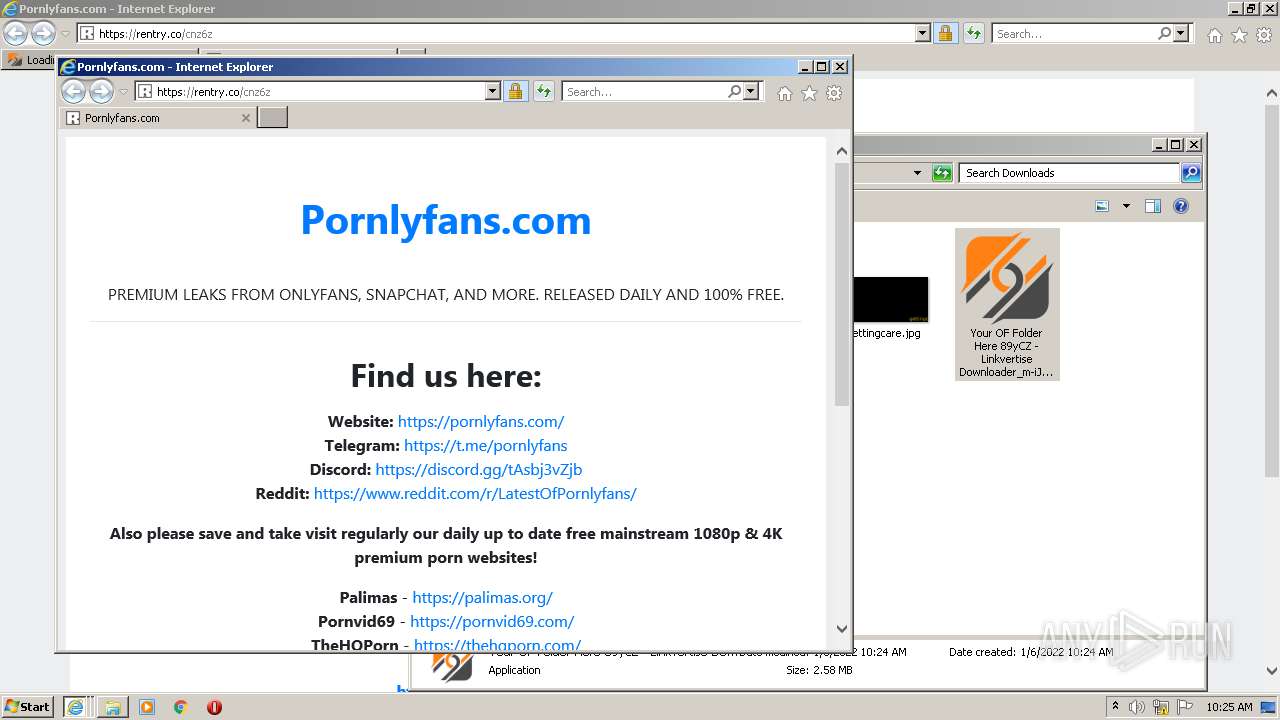This screenshot has width=1280, height=720.
Task: Open the Home icon in the front IE window
Action: (x=785, y=93)
